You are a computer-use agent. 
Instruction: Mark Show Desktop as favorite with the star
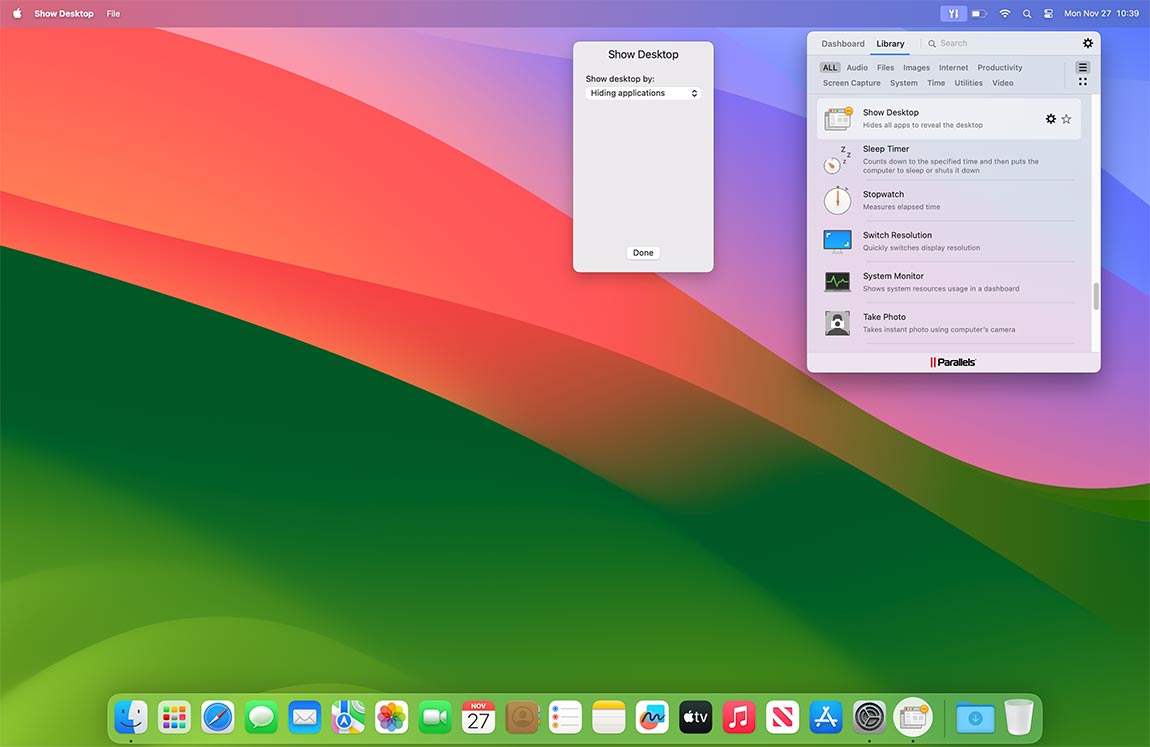pyautogui.click(x=1066, y=118)
